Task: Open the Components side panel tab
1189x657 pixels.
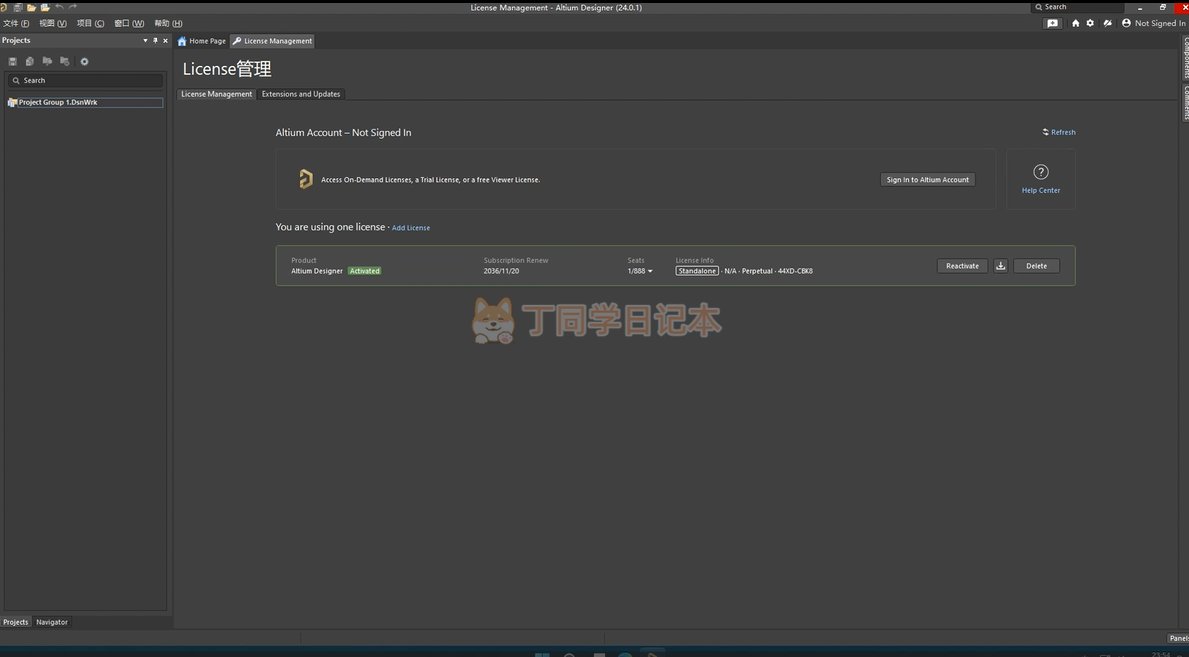Action: coord(1184,57)
